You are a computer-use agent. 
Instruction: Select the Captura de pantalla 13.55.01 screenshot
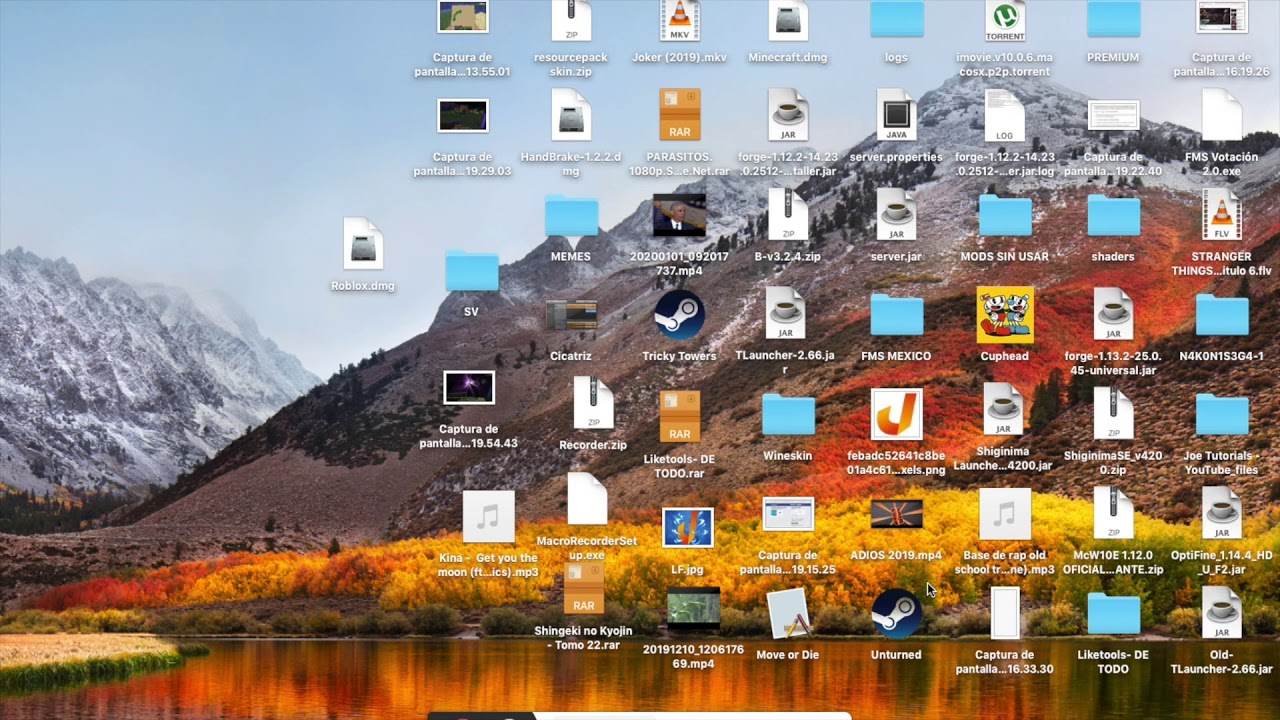pos(463,17)
